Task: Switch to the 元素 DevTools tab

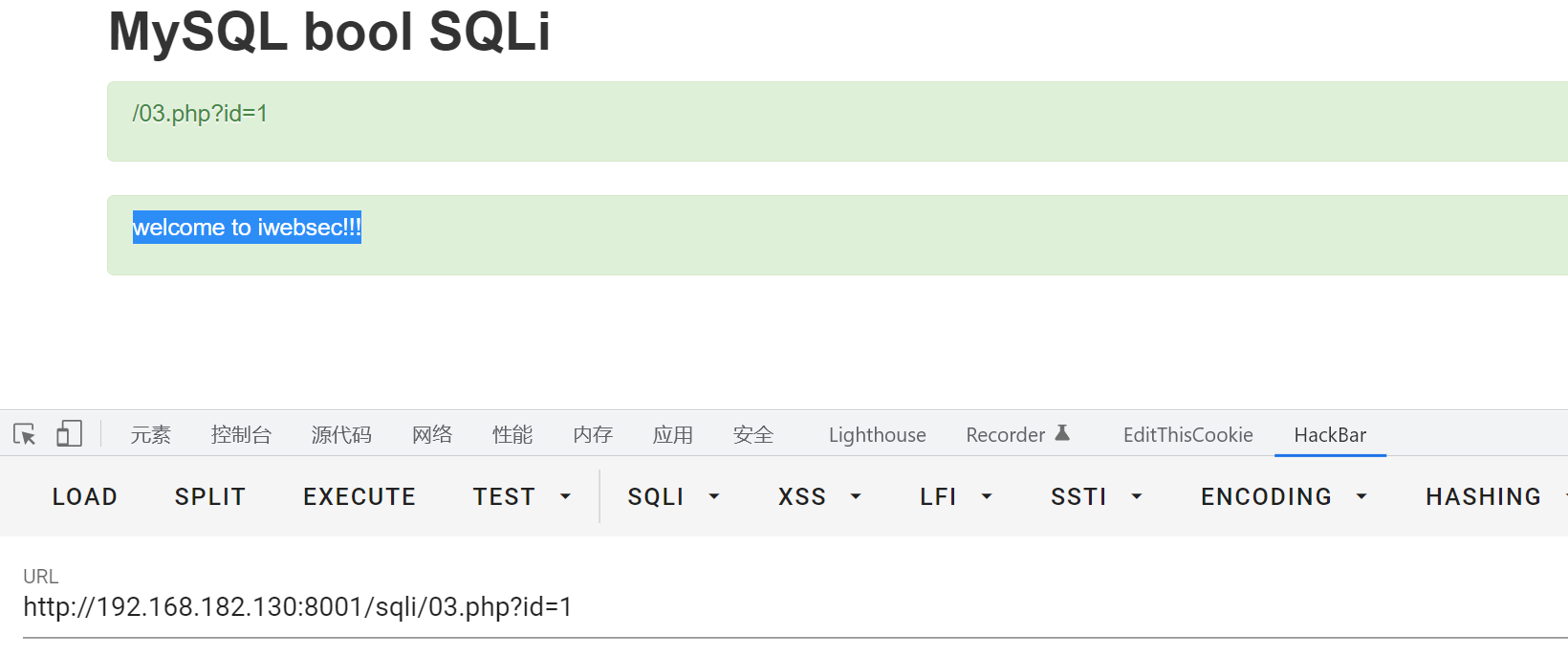Action: pyautogui.click(x=150, y=433)
